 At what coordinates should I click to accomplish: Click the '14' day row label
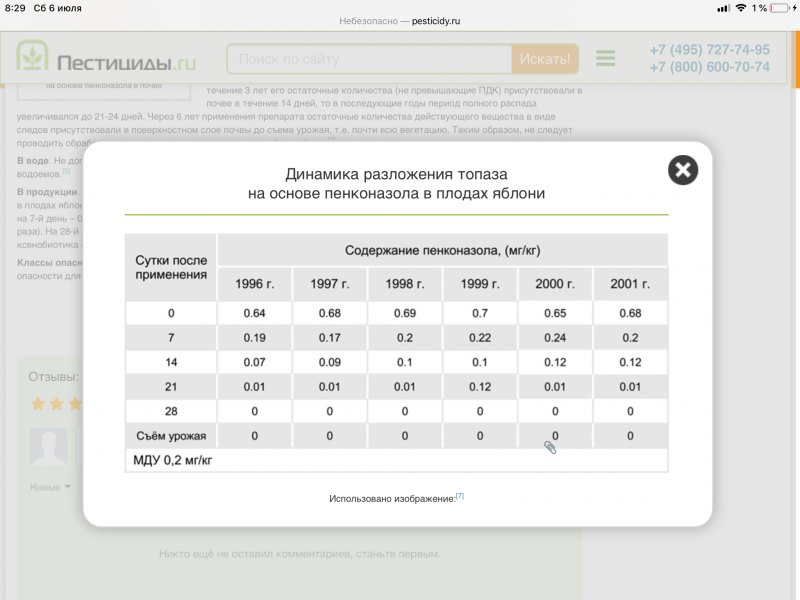coord(171,362)
